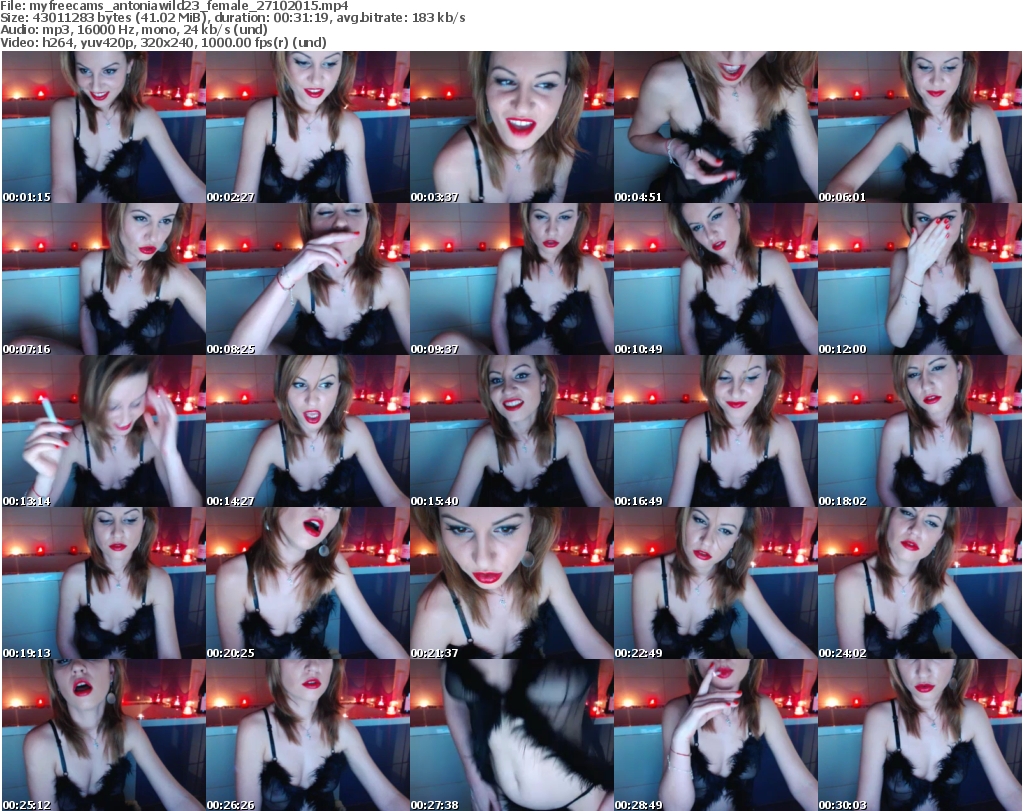
Task: Select the thumbnail stamped 00:02:27
Action: pyautogui.click(x=308, y=127)
